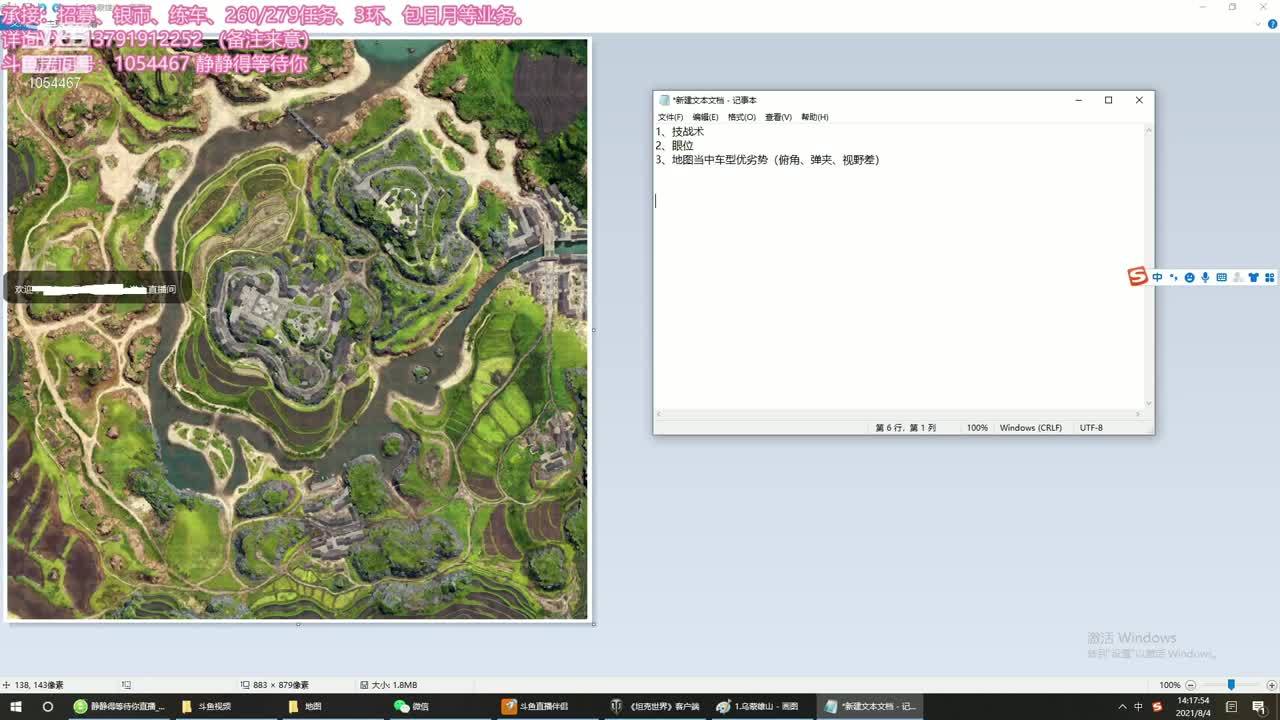Screen dimensions: 1280x720
Task: Open the Sogou emoji face panel
Action: click(1189, 277)
